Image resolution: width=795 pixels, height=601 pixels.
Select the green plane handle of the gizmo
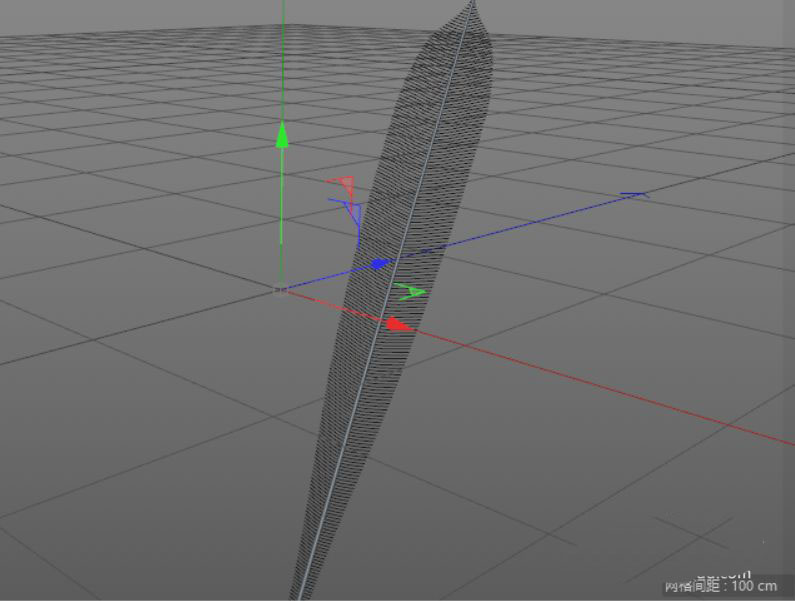pyautogui.click(x=411, y=292)
